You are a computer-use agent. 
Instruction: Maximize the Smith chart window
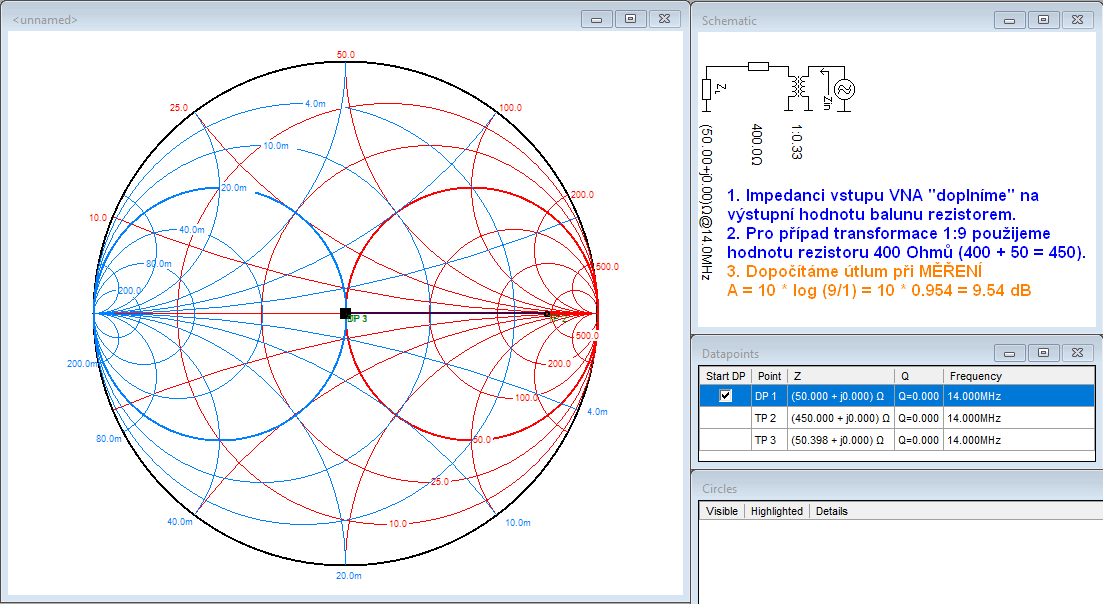point(630,19)
